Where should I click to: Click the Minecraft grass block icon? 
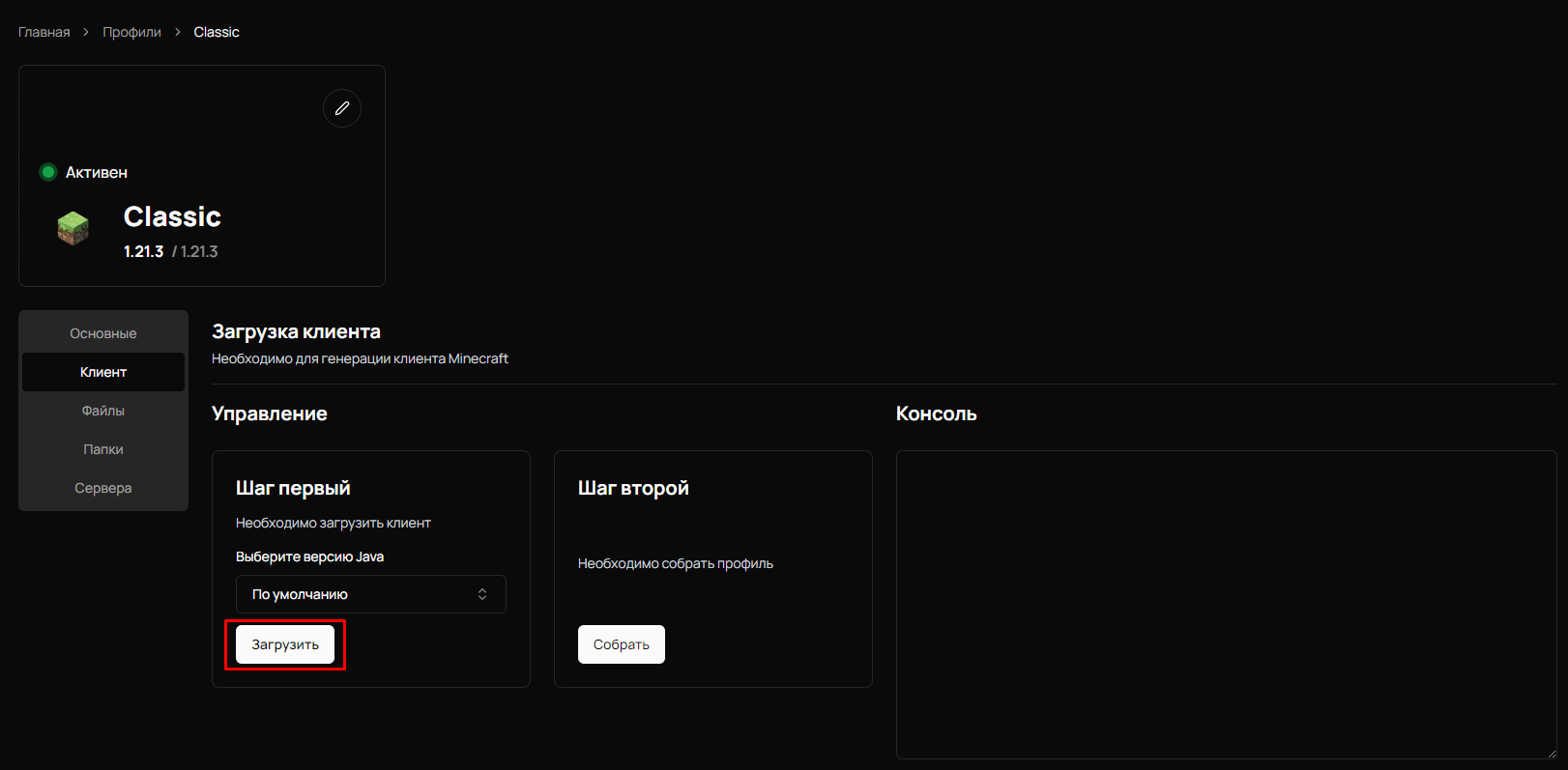tap(73, 228)
